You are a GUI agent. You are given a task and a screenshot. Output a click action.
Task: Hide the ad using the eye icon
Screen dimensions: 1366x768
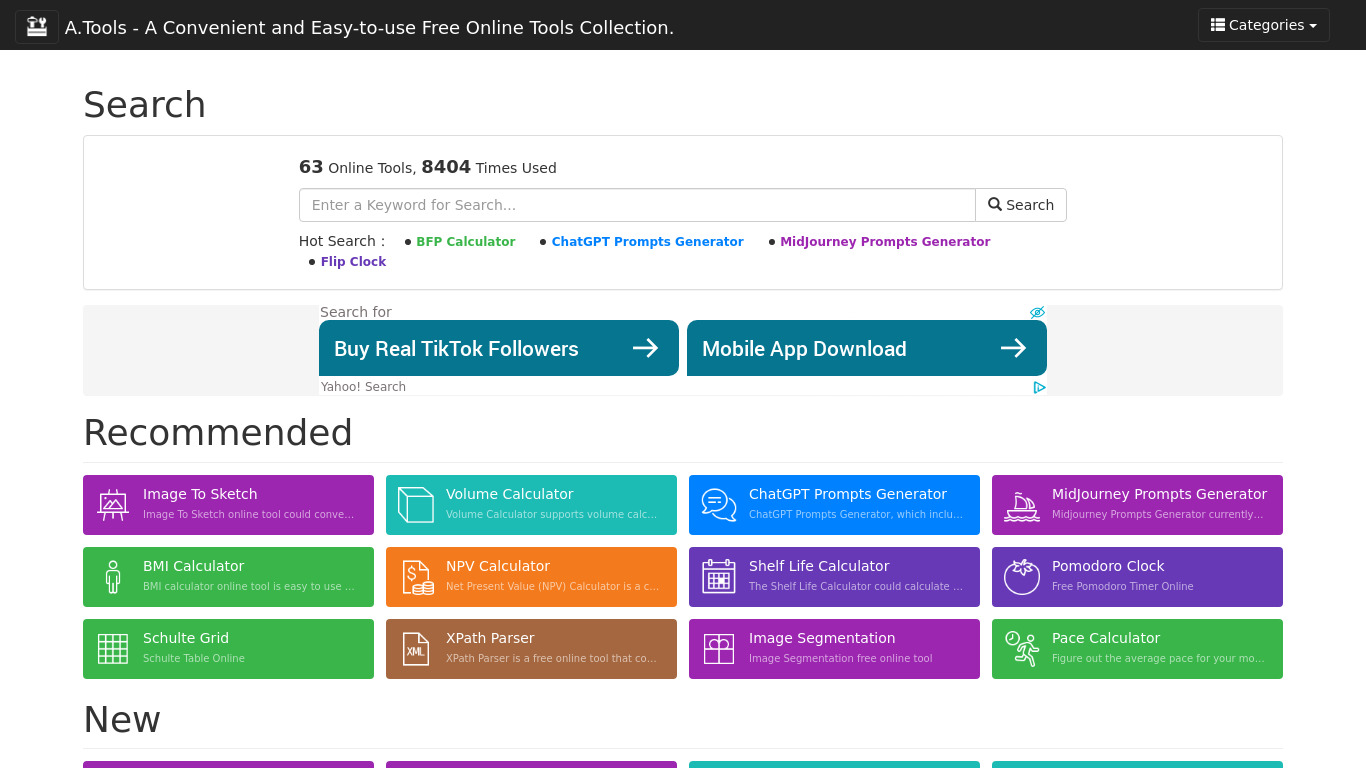1037,313
